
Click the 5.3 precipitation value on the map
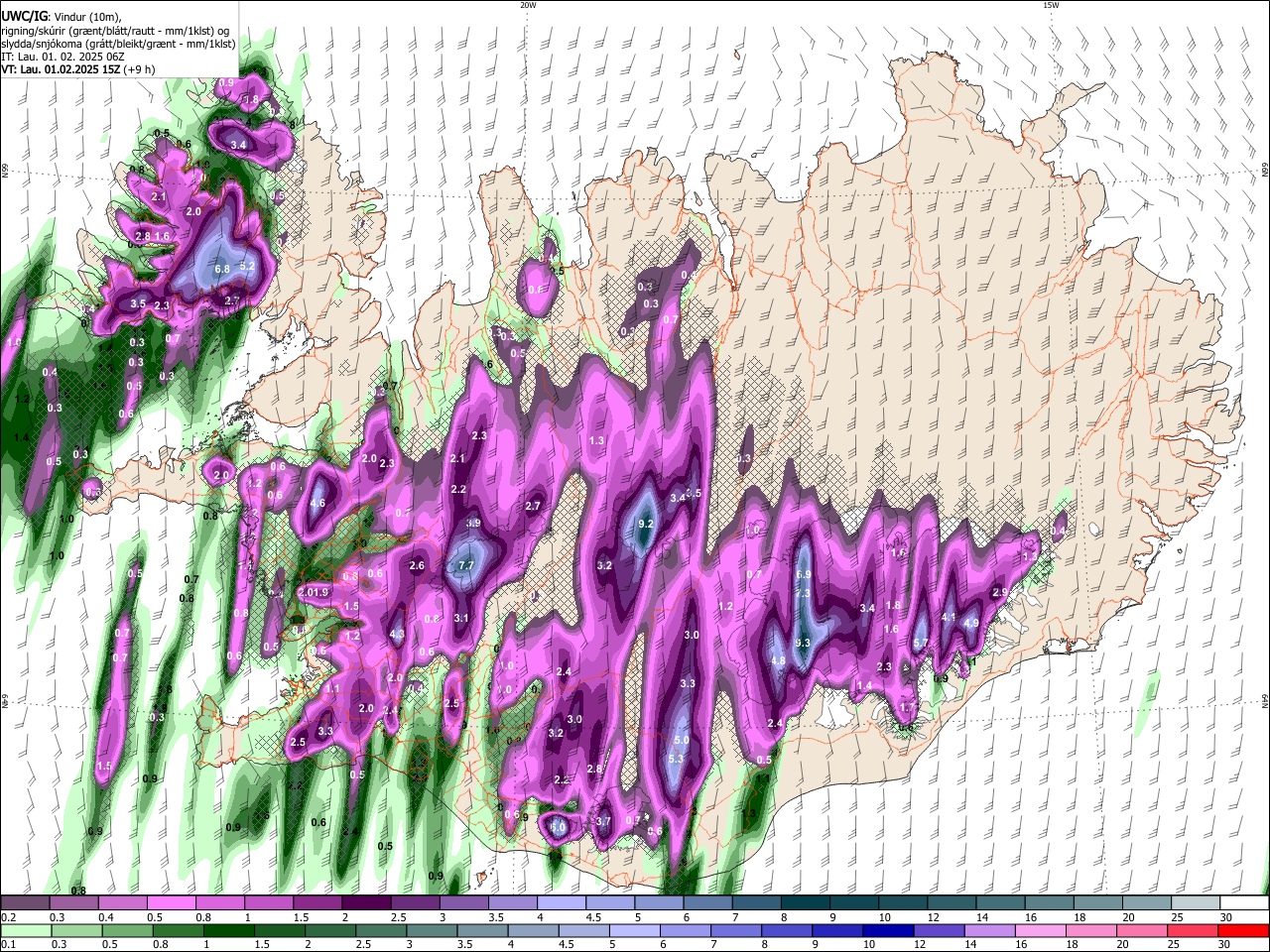[677, 759]
